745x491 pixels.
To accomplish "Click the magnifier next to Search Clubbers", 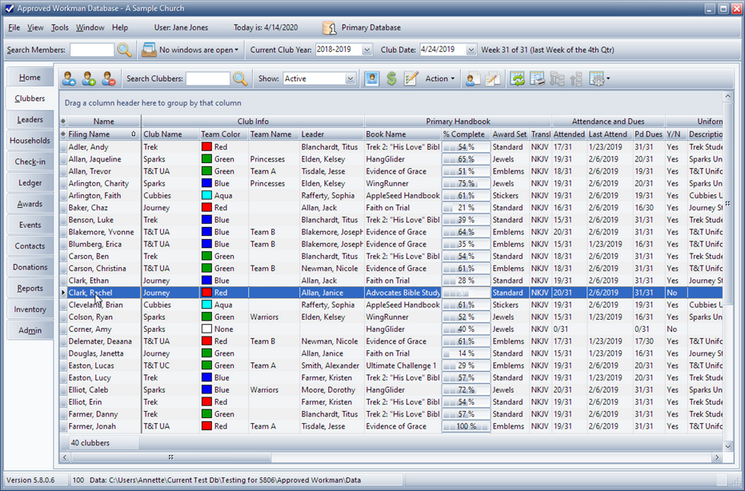I will coord(240,78).
